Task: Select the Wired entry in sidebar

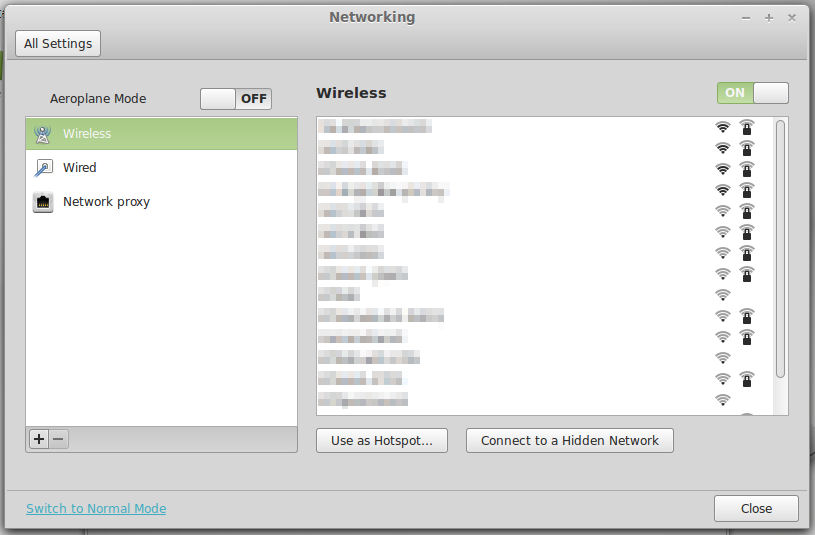Action: (161, 168)
